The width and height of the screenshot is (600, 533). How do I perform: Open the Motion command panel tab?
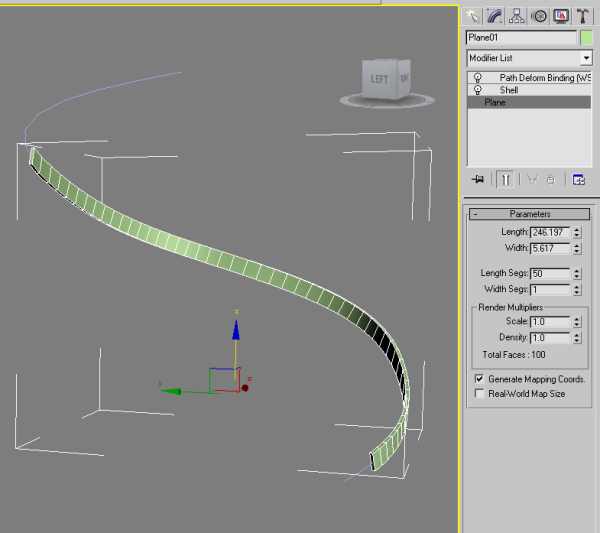point(539,16)
